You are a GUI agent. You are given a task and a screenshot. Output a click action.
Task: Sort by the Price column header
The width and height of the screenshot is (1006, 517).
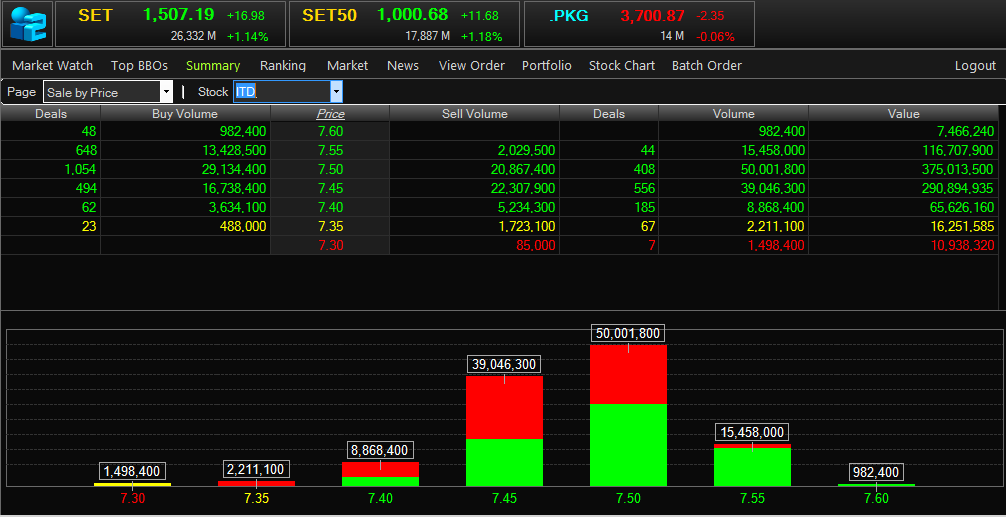click(330, 114)
